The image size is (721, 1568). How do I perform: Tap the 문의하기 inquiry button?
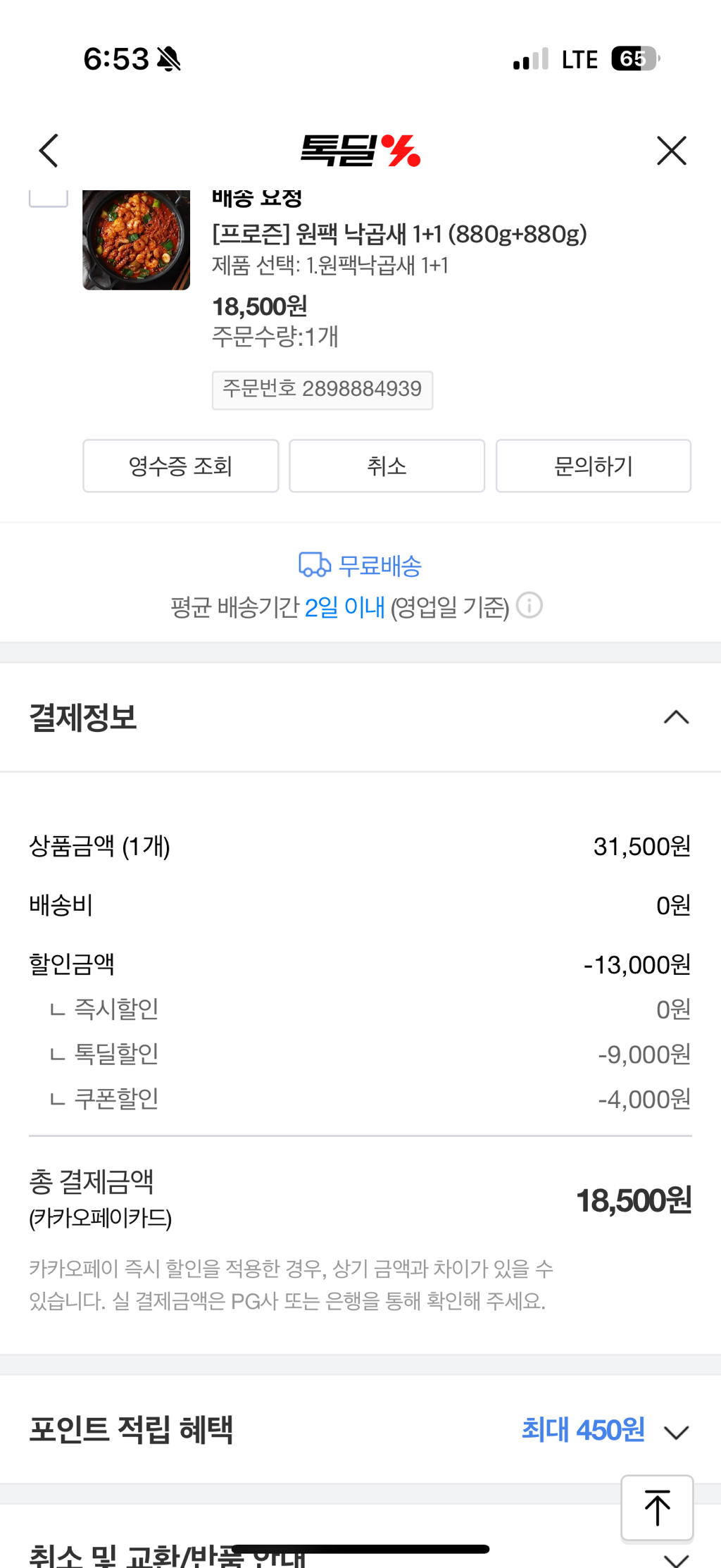[x=593, y=466]
